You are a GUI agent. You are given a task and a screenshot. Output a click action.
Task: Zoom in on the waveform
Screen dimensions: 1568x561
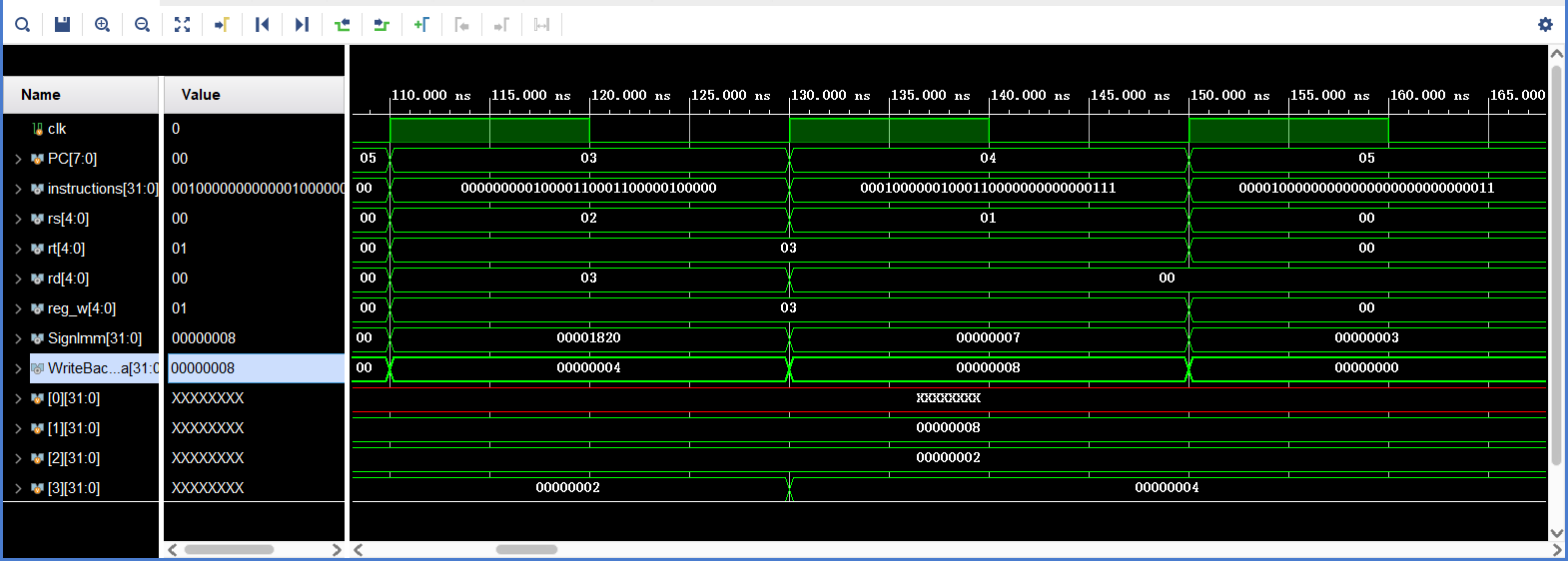click(102, 24)
